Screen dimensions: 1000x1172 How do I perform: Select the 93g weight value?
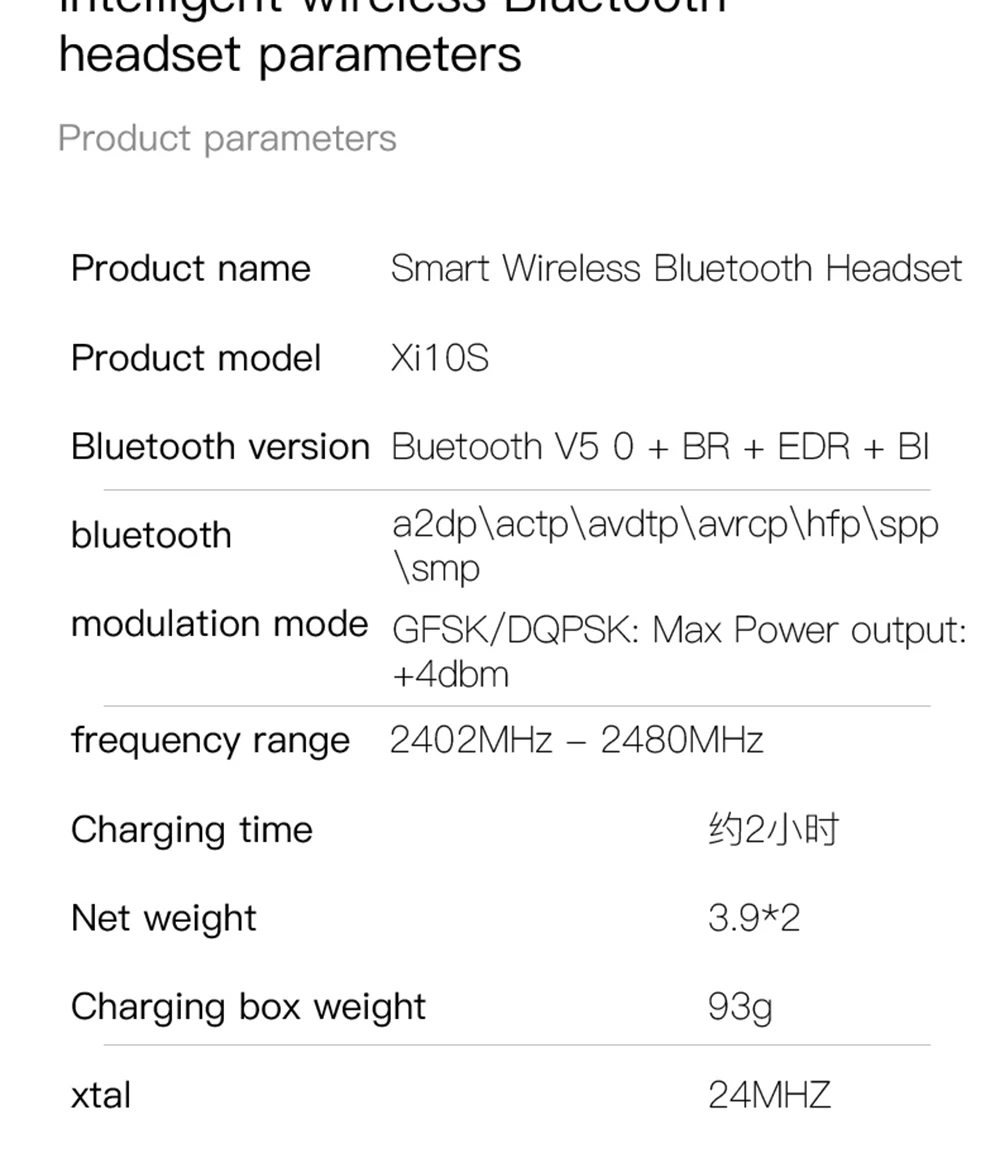(740, 1008)
